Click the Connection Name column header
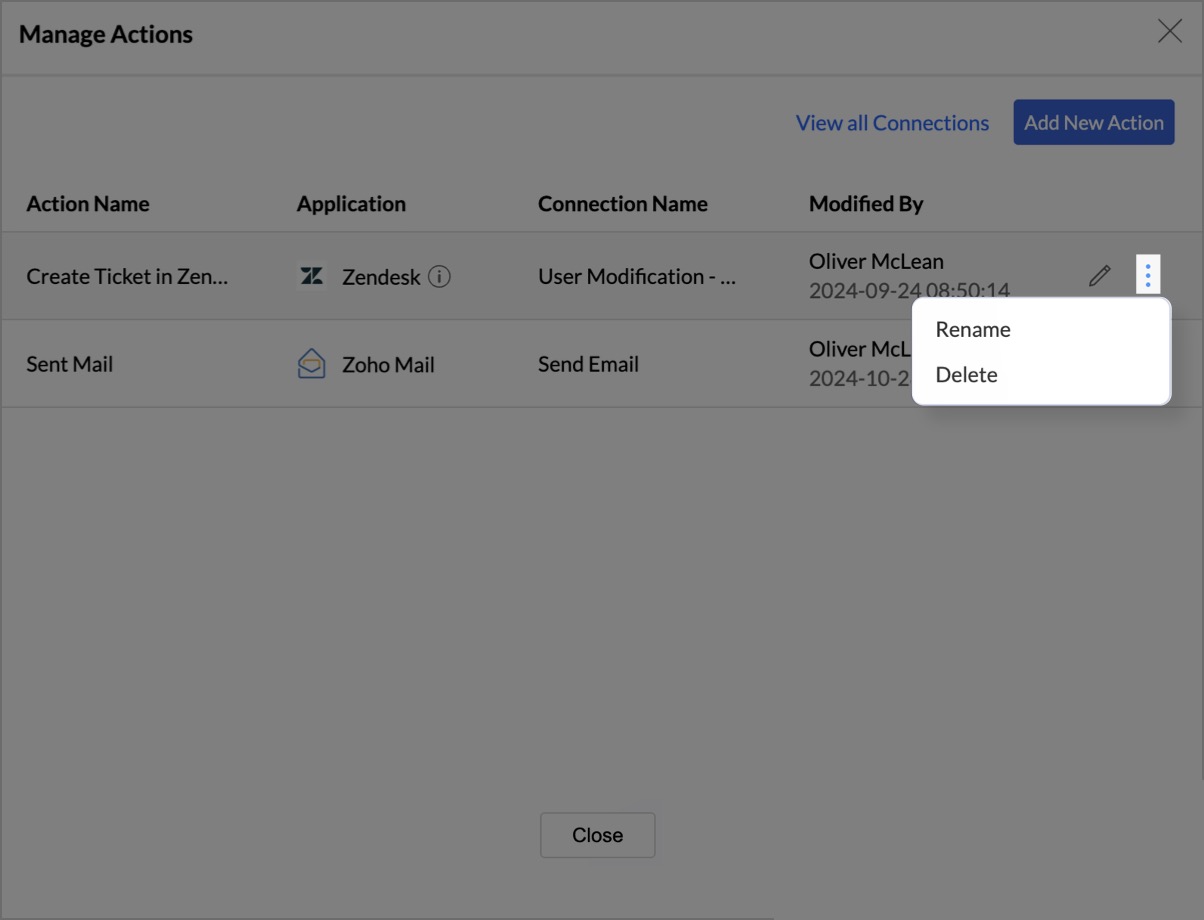Screen dimensions: 1204x920 pyautogui.click(x=622, y=204)
